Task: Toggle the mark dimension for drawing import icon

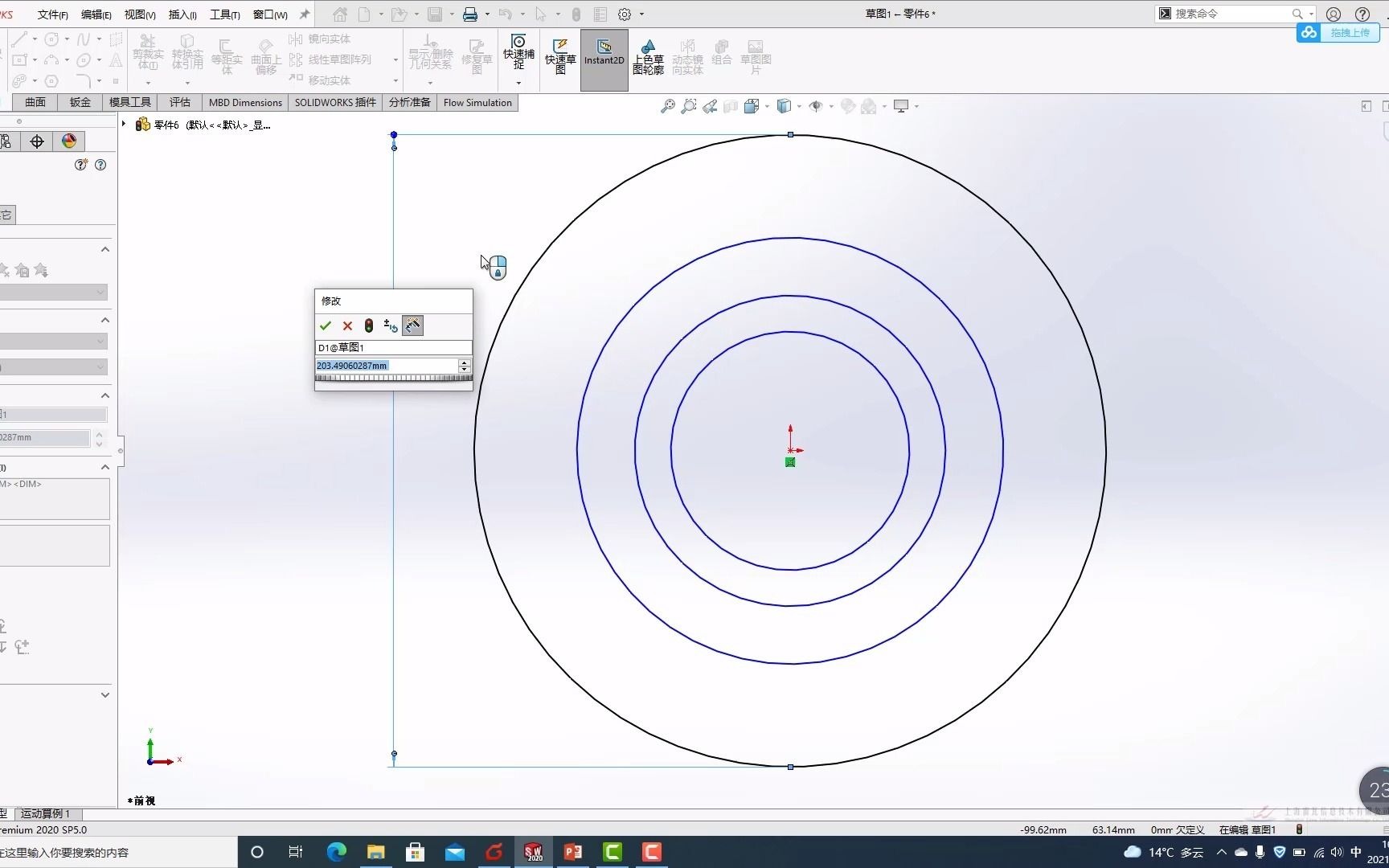Action: (412, 325)
